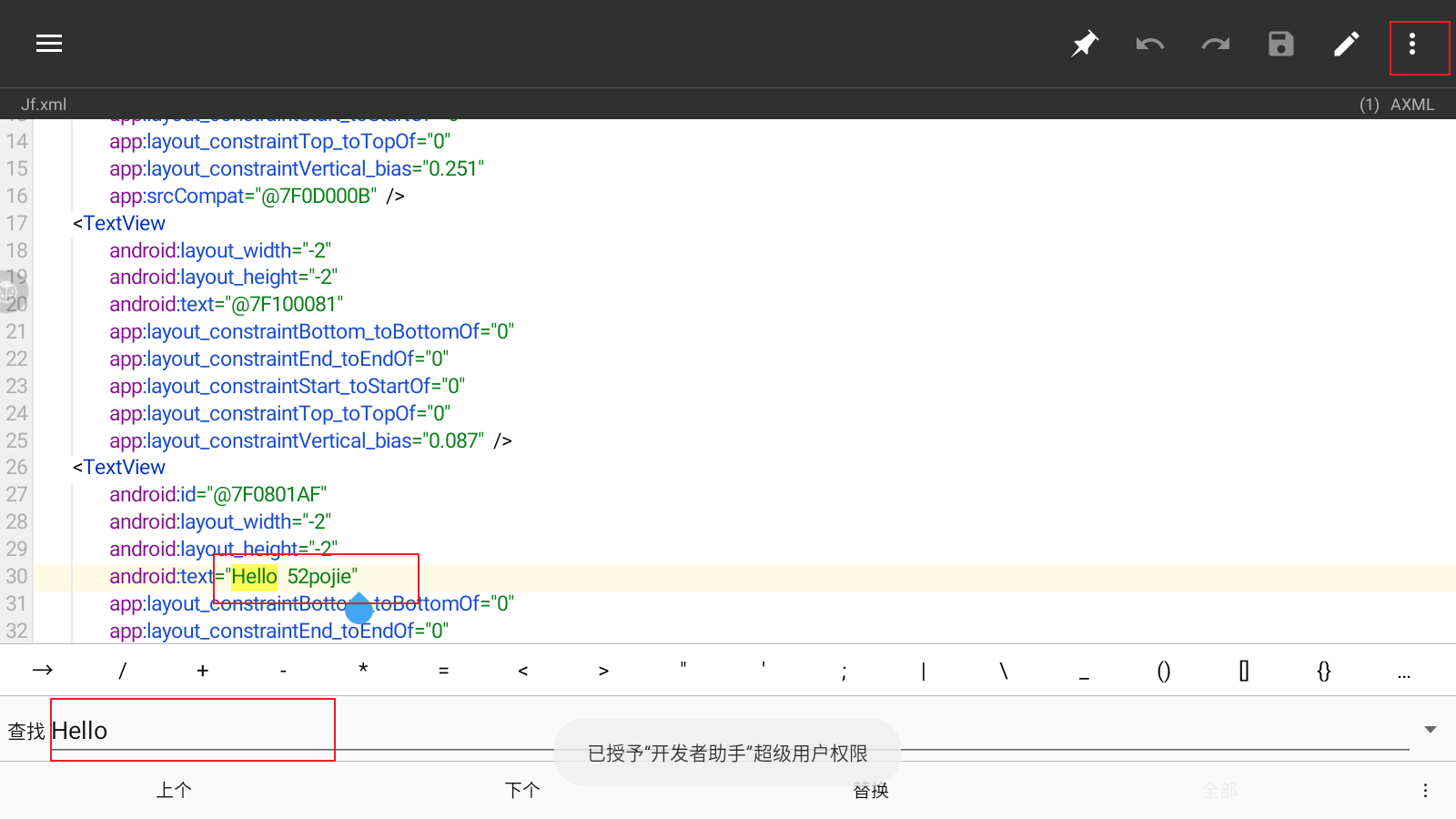Insert a single quote symbol

pyautogui.click(x=763, y=667)
